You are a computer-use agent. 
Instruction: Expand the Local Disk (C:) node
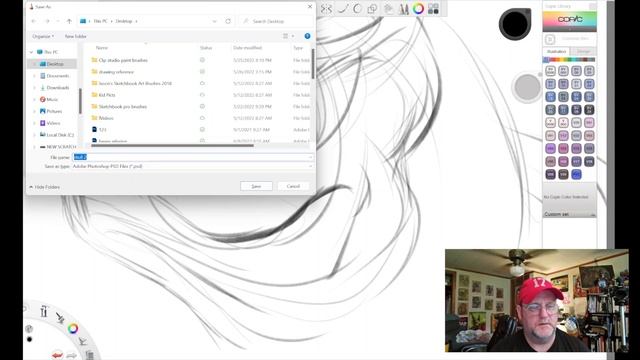point(34,135)
